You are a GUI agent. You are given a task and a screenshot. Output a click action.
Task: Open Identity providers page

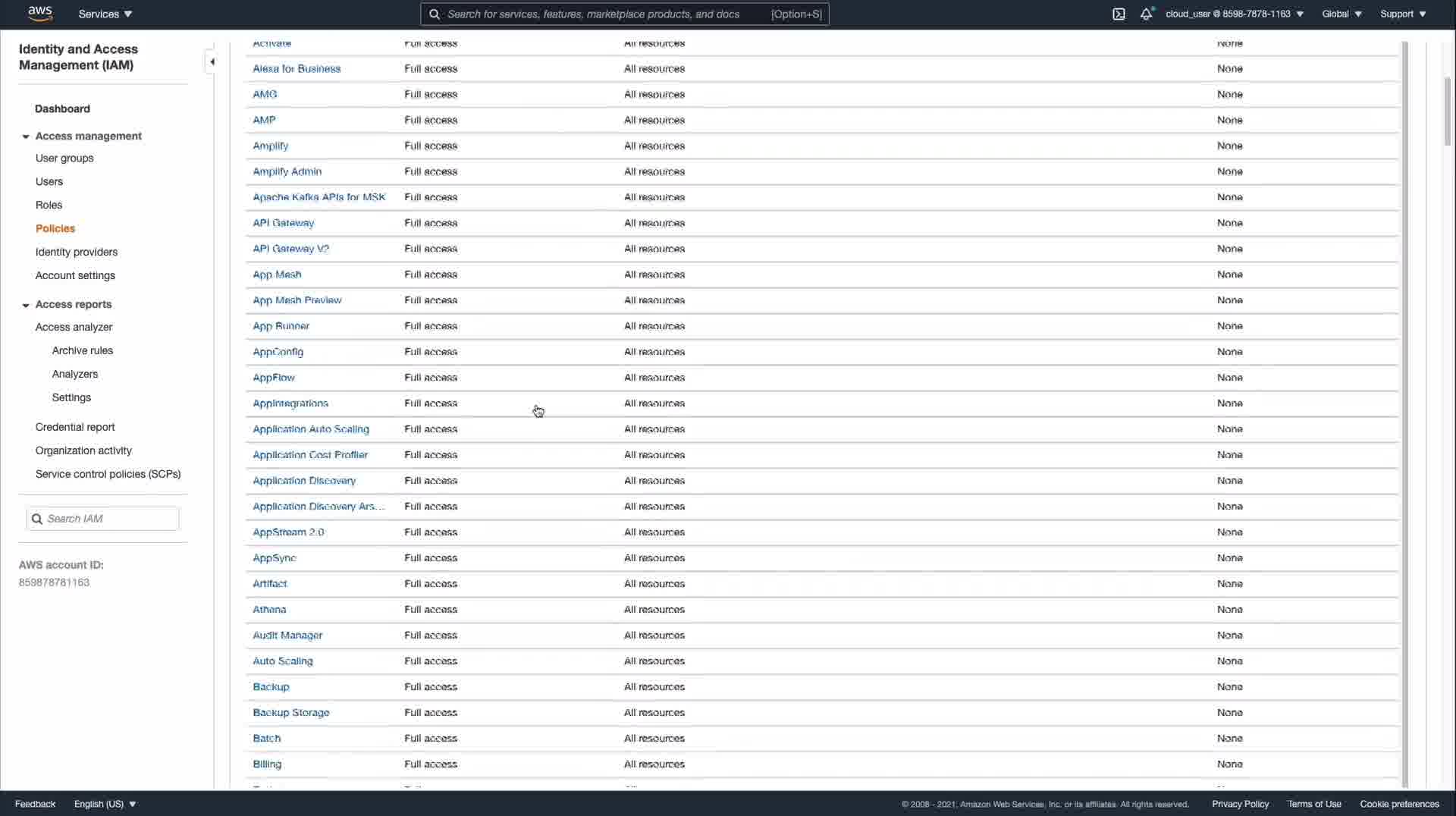click(x=77, y=252)
